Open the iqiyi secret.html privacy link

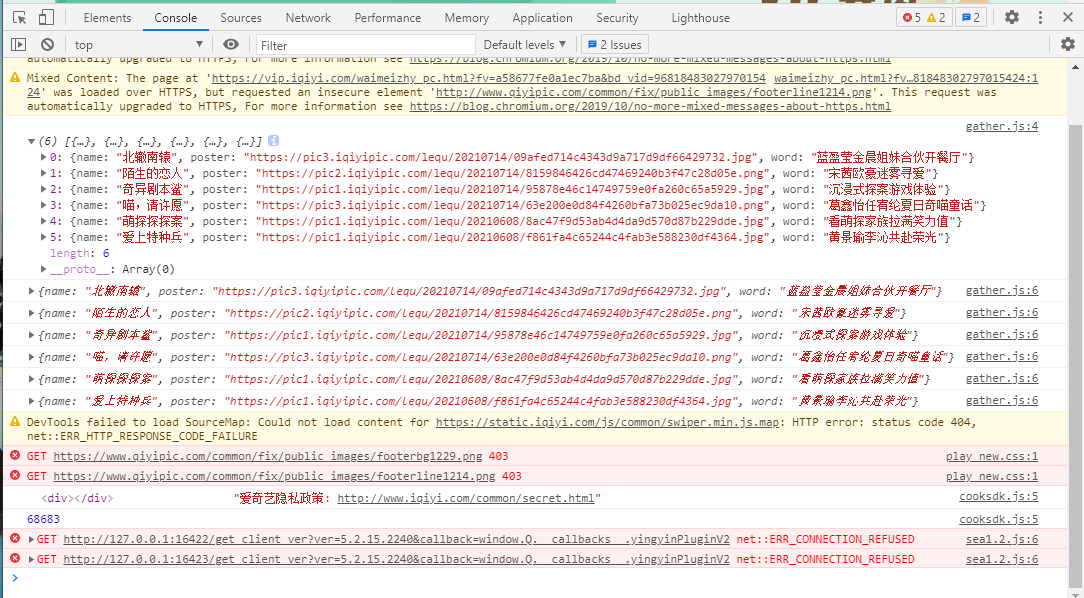468,498
